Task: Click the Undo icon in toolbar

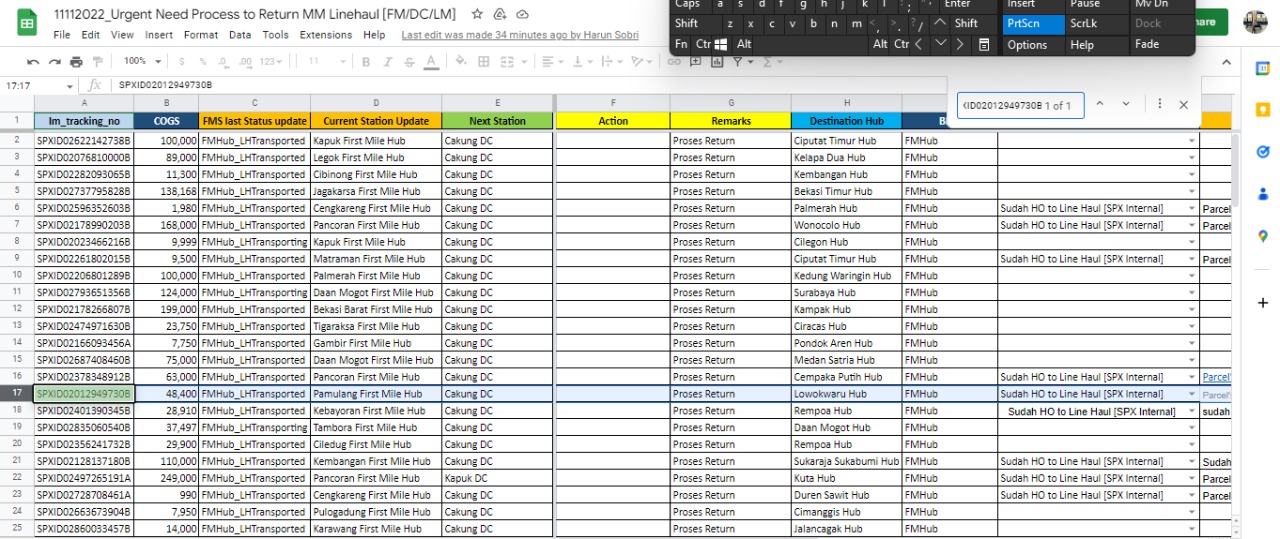Action: (x=33, y=62)
